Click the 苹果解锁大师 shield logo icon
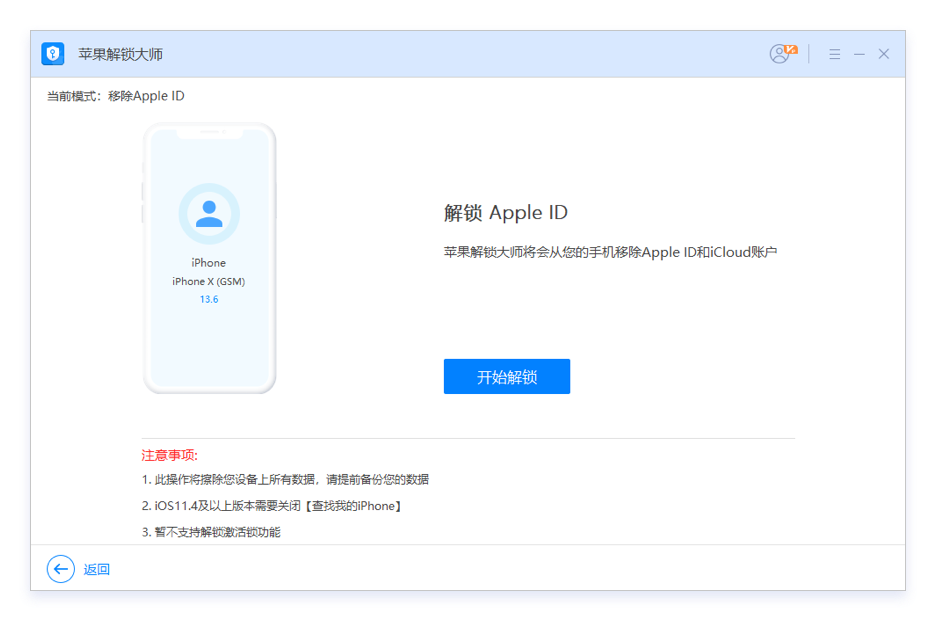This screenshot has width=936, height=621. point(53,54)
